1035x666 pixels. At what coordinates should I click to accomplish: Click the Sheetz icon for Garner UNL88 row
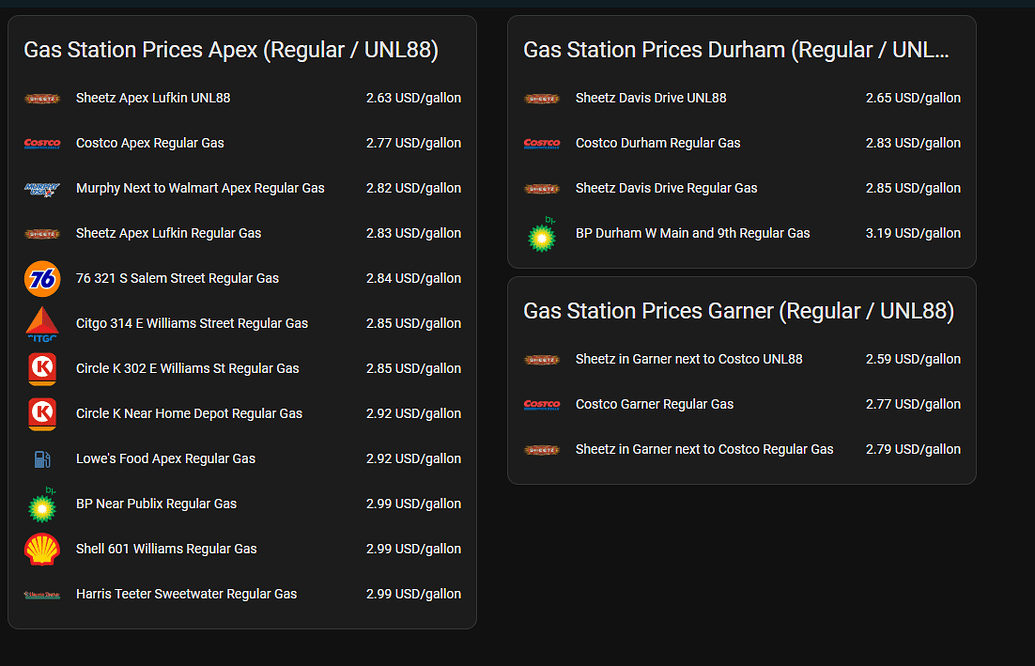[x=541, y=359]
